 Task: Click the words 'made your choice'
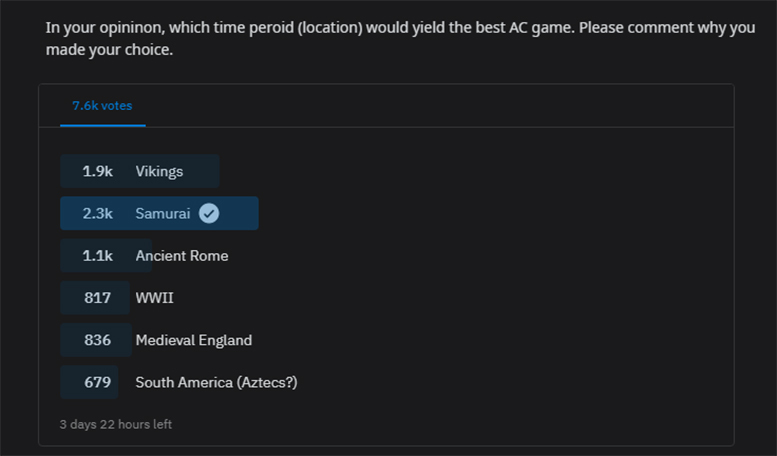[x=109, y=50]
